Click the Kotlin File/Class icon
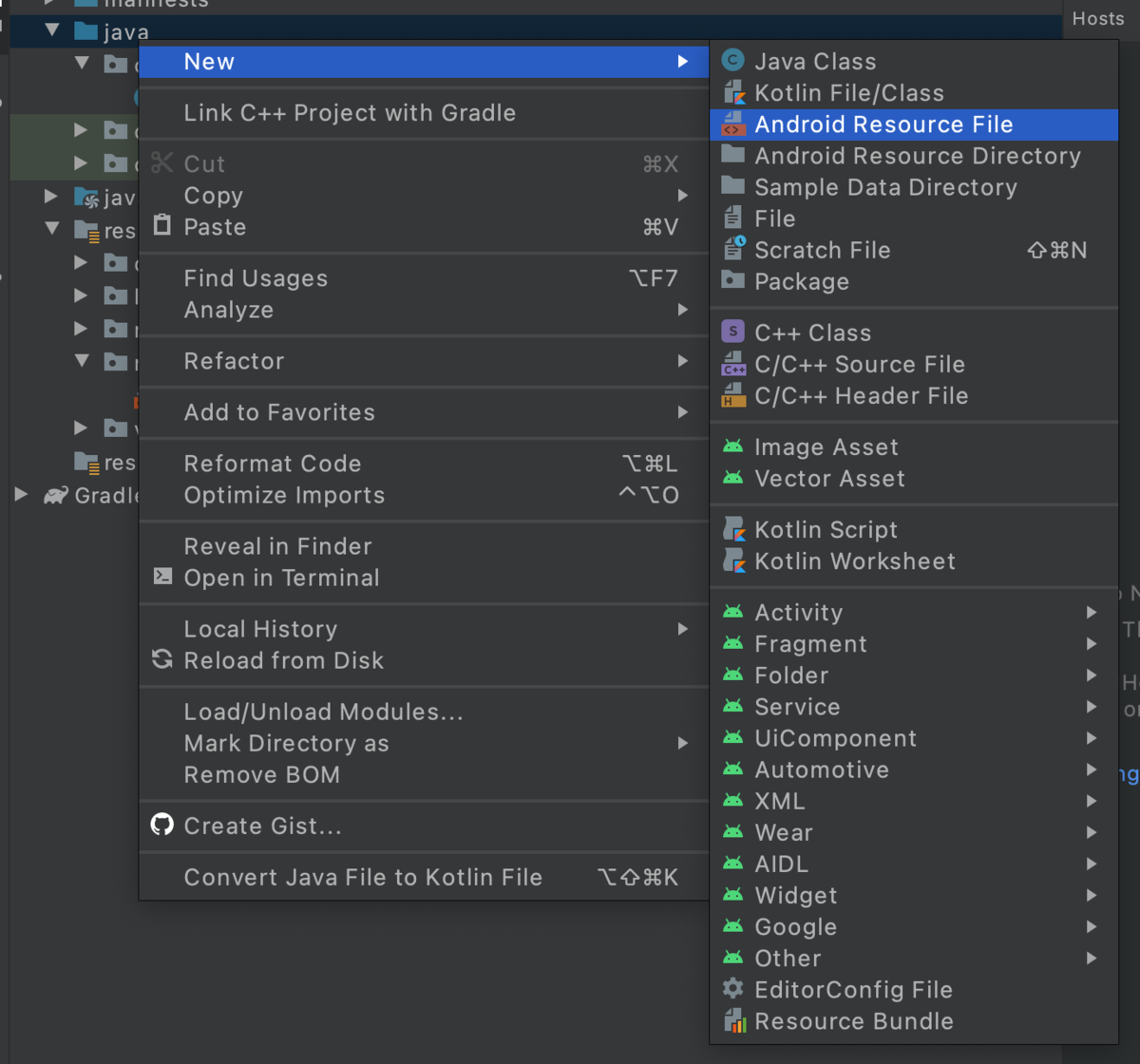The height and width of the screenshot is (1064, 1140). point(733,92)
